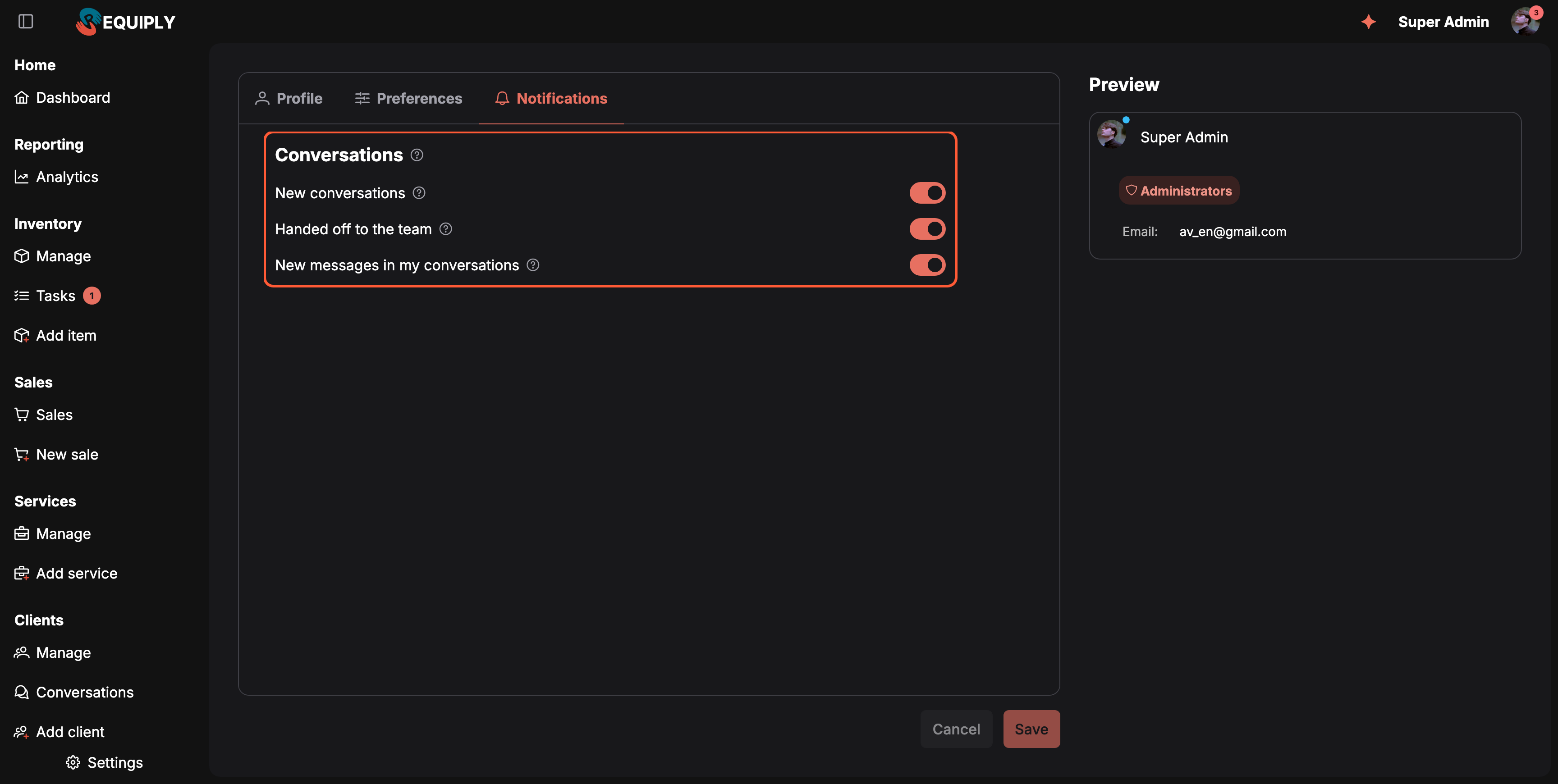This screenshot has height=784, width=1558.
Task: Show help for New conversations
Action: click(419, 193)
